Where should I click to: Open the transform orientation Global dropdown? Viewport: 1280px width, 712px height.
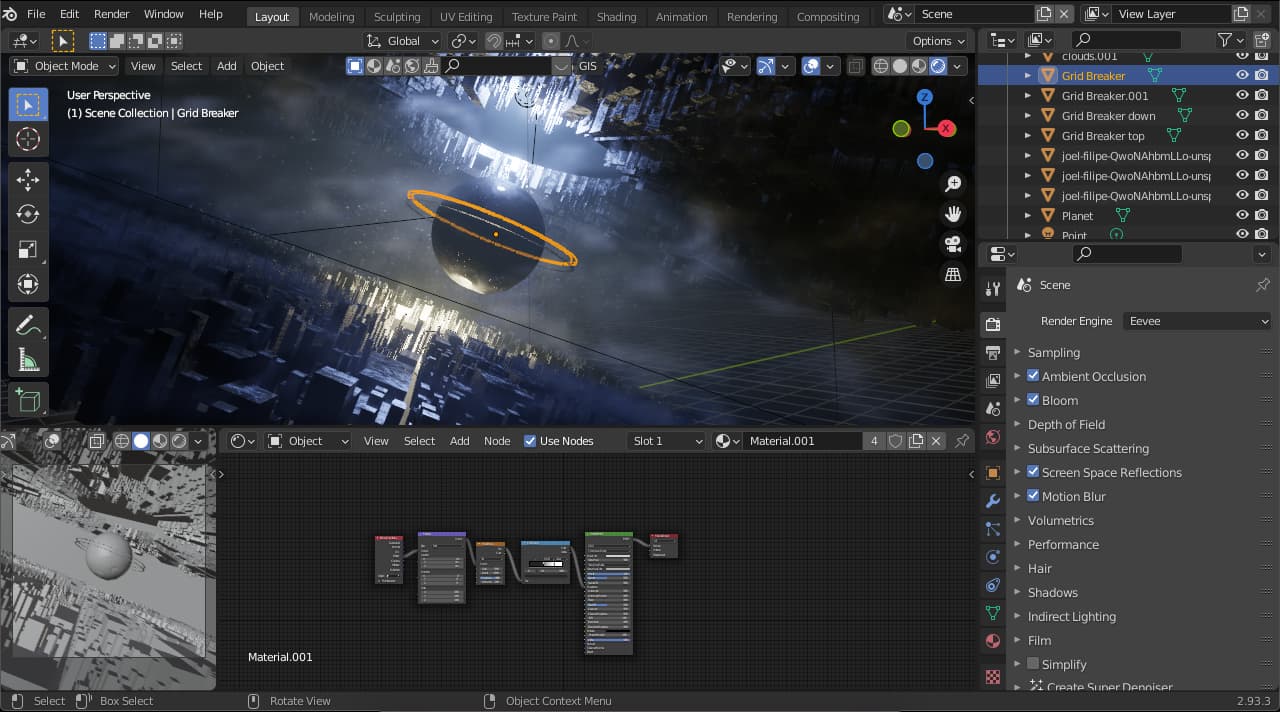click(x=401, y=41)
